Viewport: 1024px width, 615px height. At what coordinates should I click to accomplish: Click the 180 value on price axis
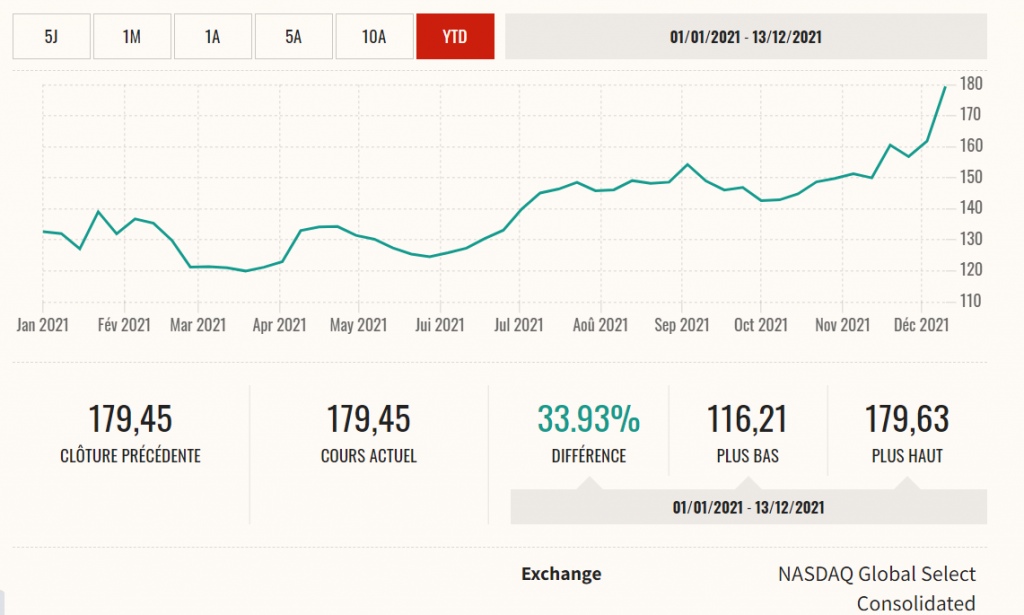point(971,83)
